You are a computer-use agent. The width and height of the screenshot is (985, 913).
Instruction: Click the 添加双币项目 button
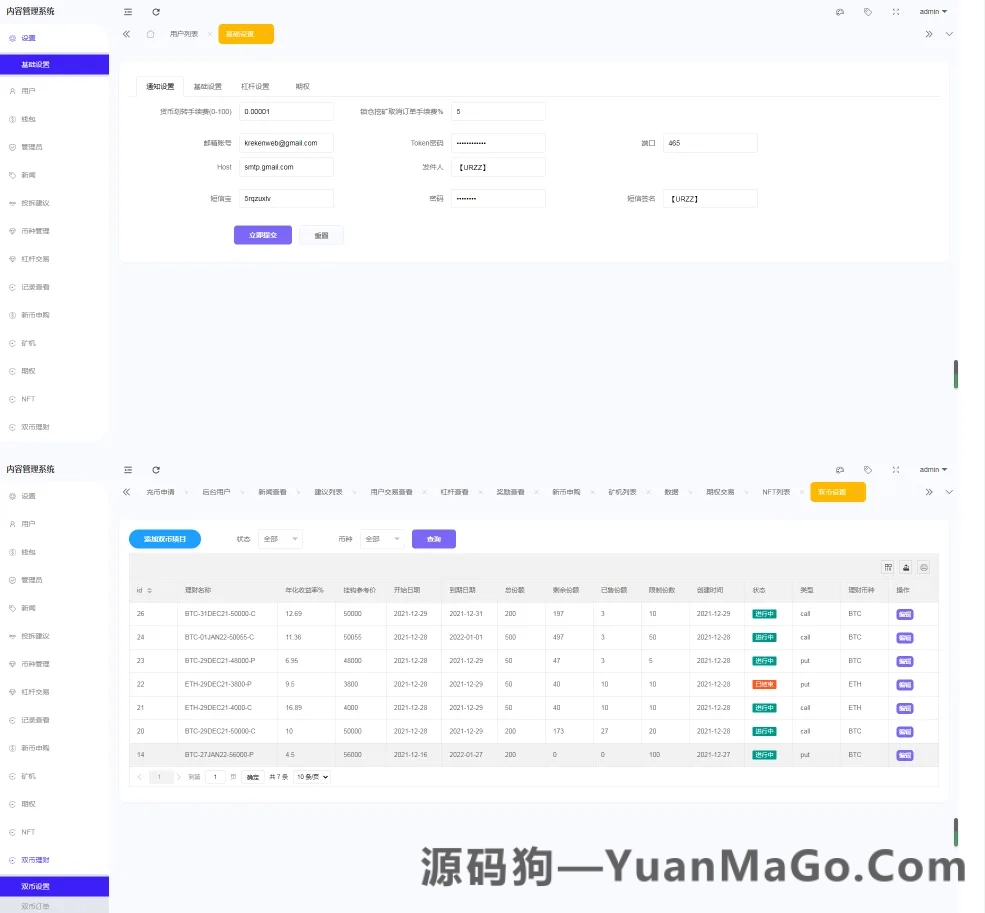point(163,538)
